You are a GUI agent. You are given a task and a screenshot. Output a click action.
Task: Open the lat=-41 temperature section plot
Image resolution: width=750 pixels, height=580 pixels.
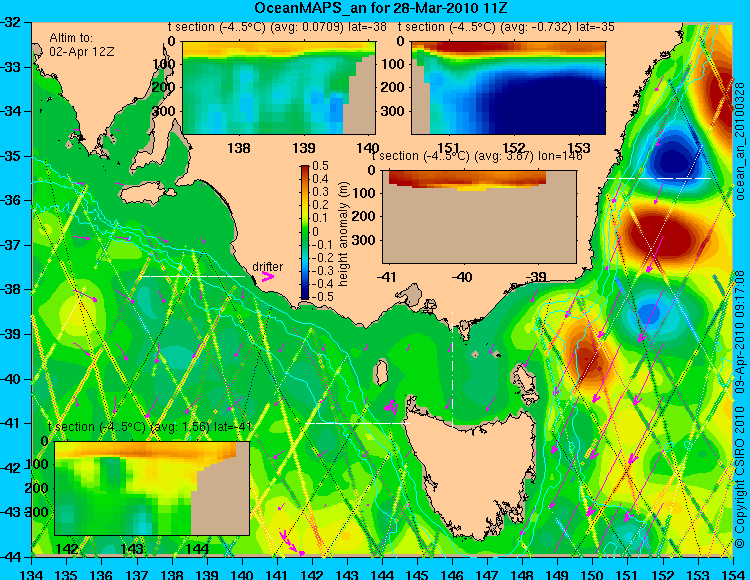coord(152,488)
